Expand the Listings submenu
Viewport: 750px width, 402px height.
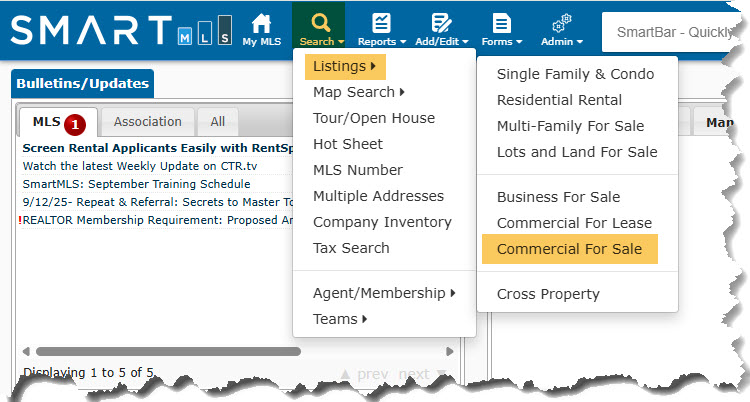pyautogui.click(x=345, y=66)
